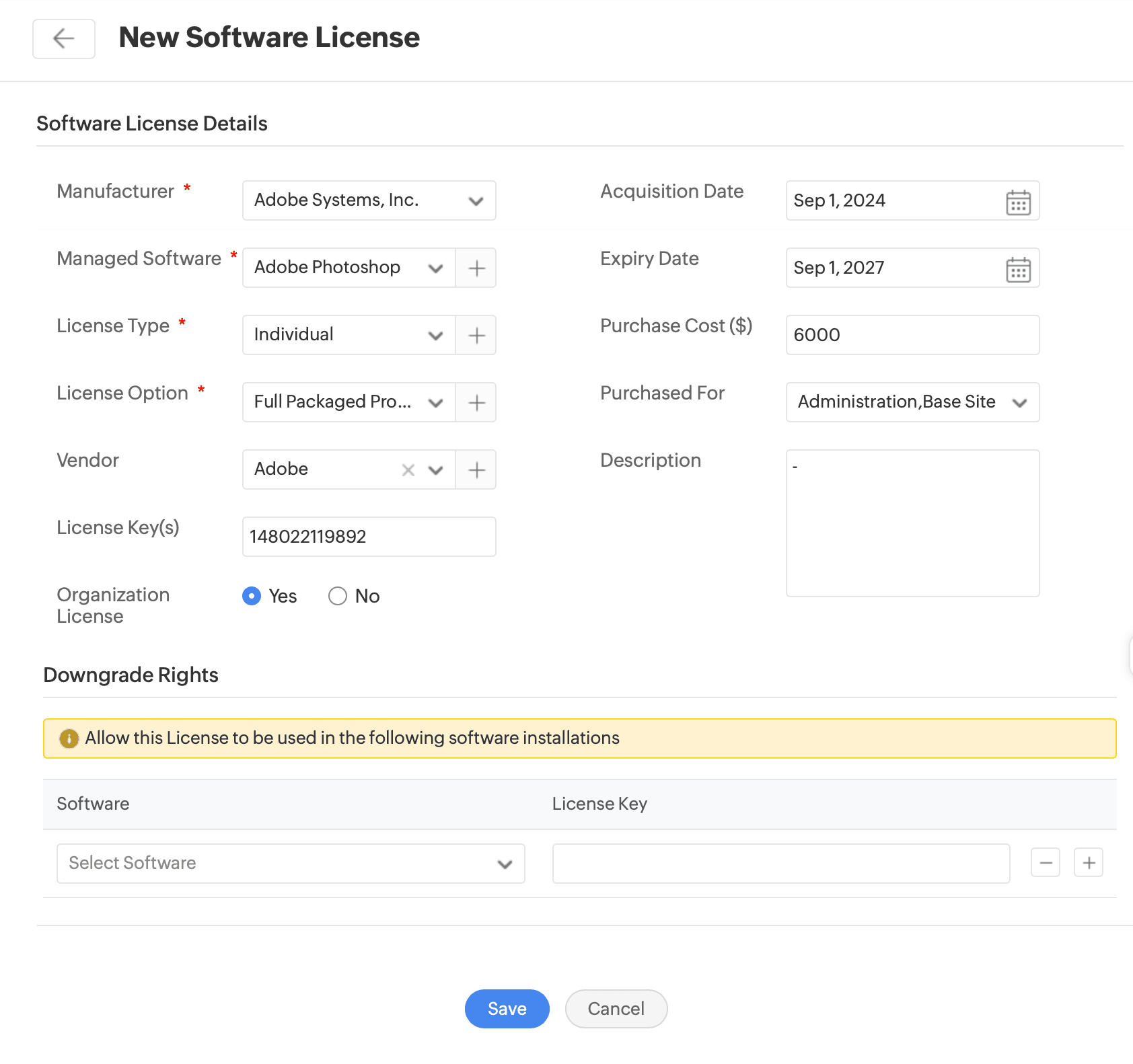Open the Acquisition Date calendar picker
The height and width of the screenshot is (1064, 1133).
(x=1018, y=201)
